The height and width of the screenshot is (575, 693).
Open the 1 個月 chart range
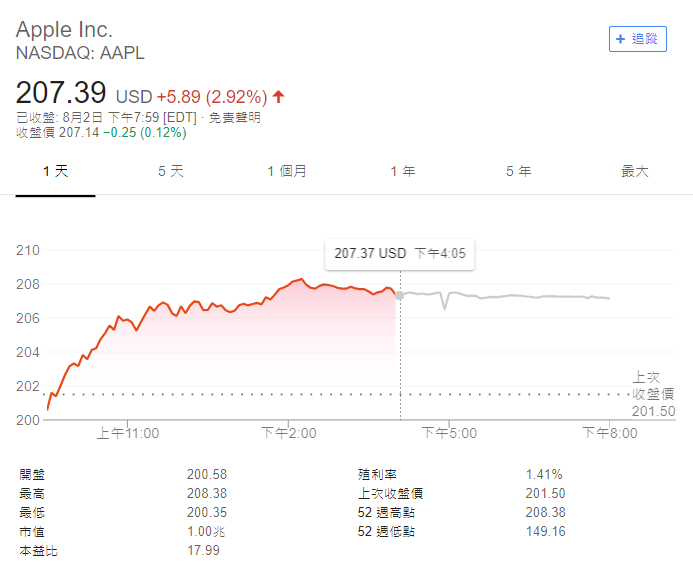pos(287,171)
